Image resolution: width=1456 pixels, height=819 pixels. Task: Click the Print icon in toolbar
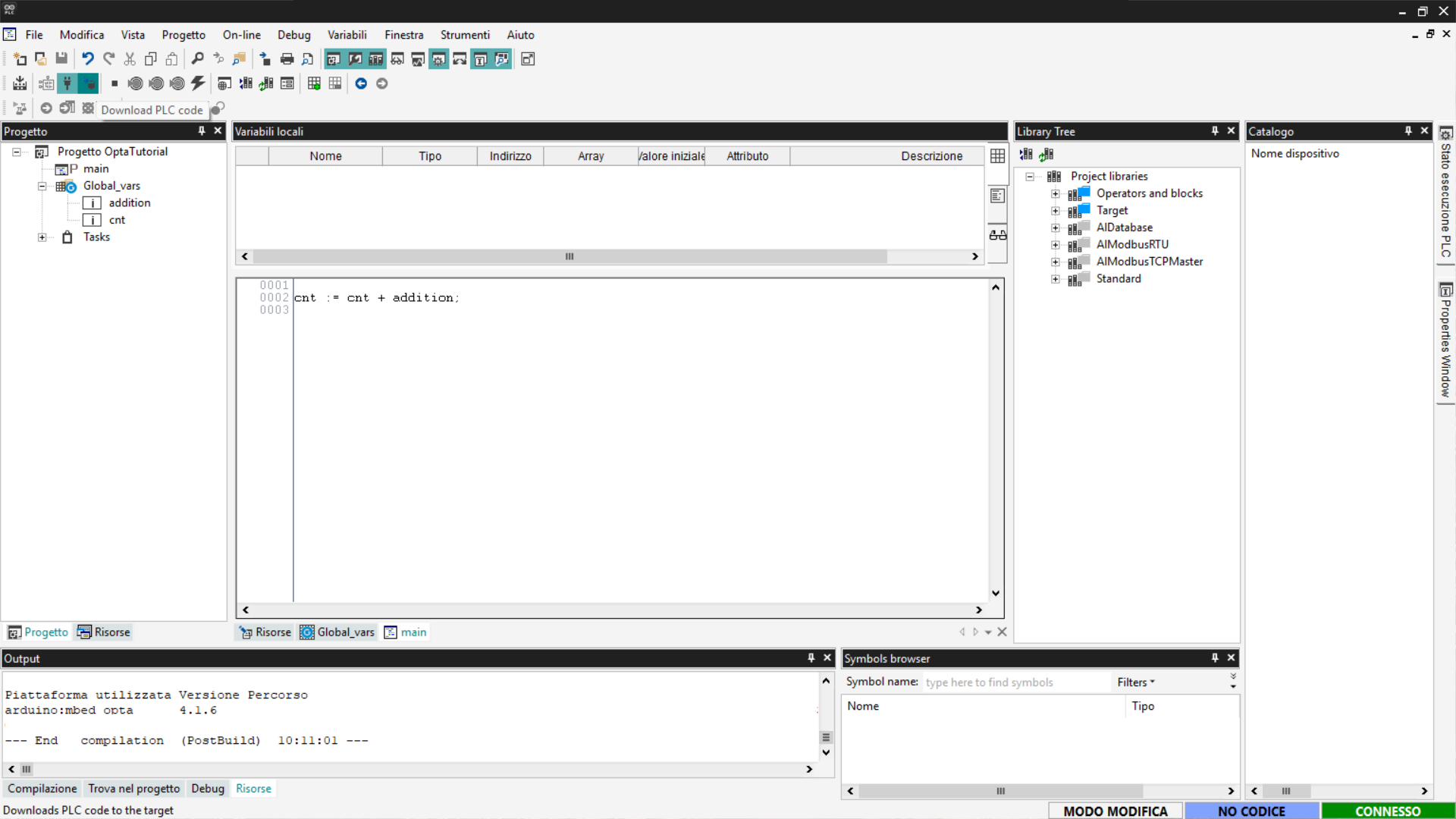[x=287, y=59]
